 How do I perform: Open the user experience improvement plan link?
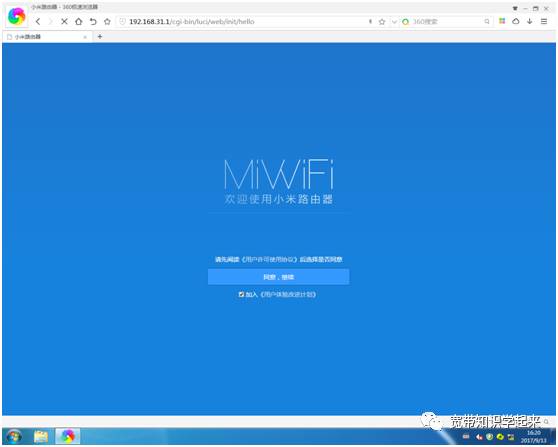(x=288, y=295)
